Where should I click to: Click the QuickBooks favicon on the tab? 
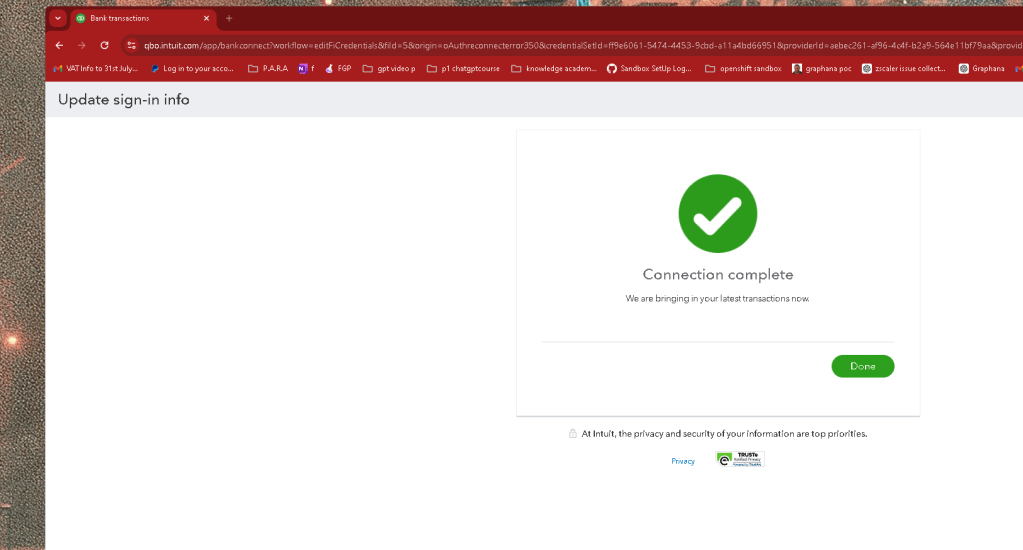(80, 18)
